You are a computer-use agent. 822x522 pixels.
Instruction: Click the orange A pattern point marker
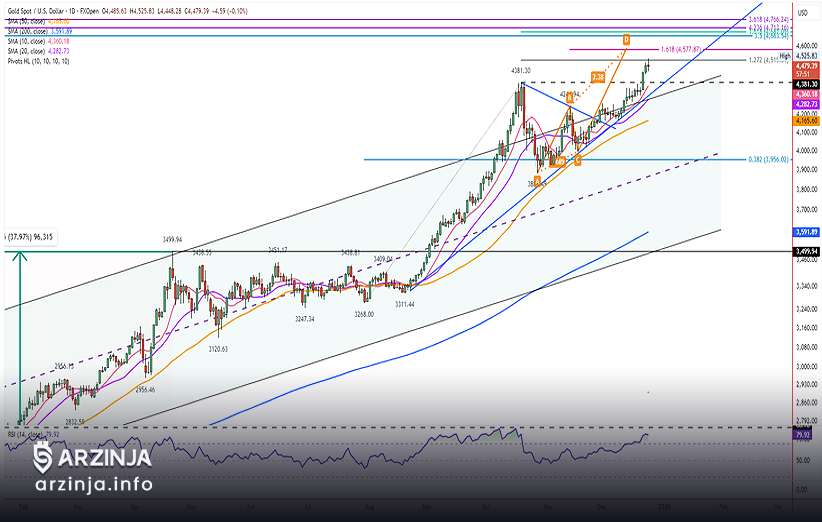pyautogui.click(x=537, y=181)
